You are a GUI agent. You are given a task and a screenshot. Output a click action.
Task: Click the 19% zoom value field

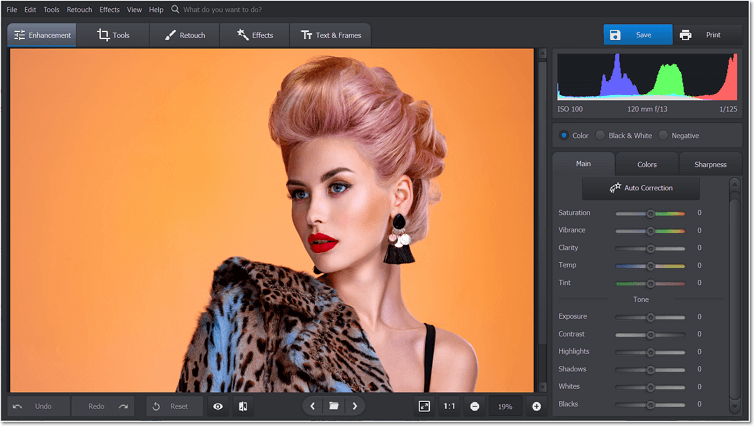click(505, 406)
